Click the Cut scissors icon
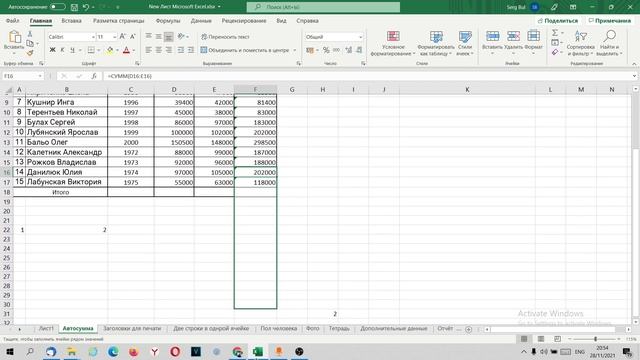This screenshot has width=640, height=360. (x=30, y=34)
